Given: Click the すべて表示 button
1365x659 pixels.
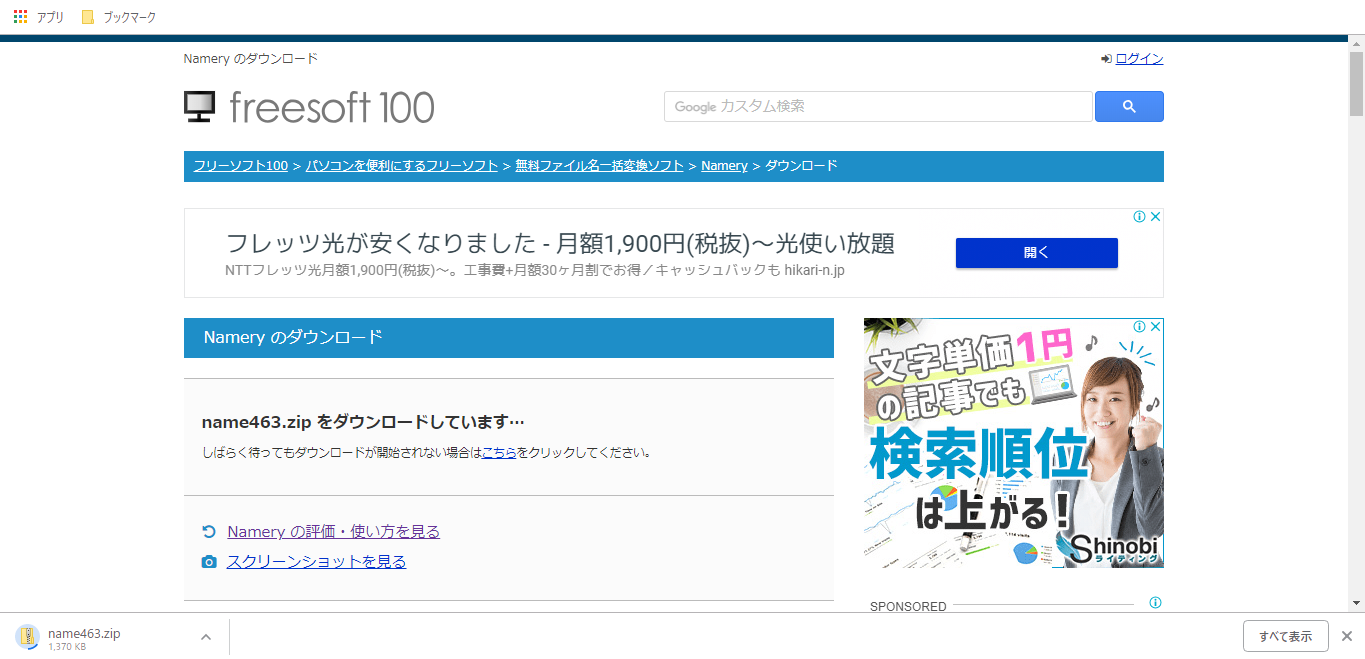Looking at the screenshot, I should pyautogui.click(x=1285, y=636).
